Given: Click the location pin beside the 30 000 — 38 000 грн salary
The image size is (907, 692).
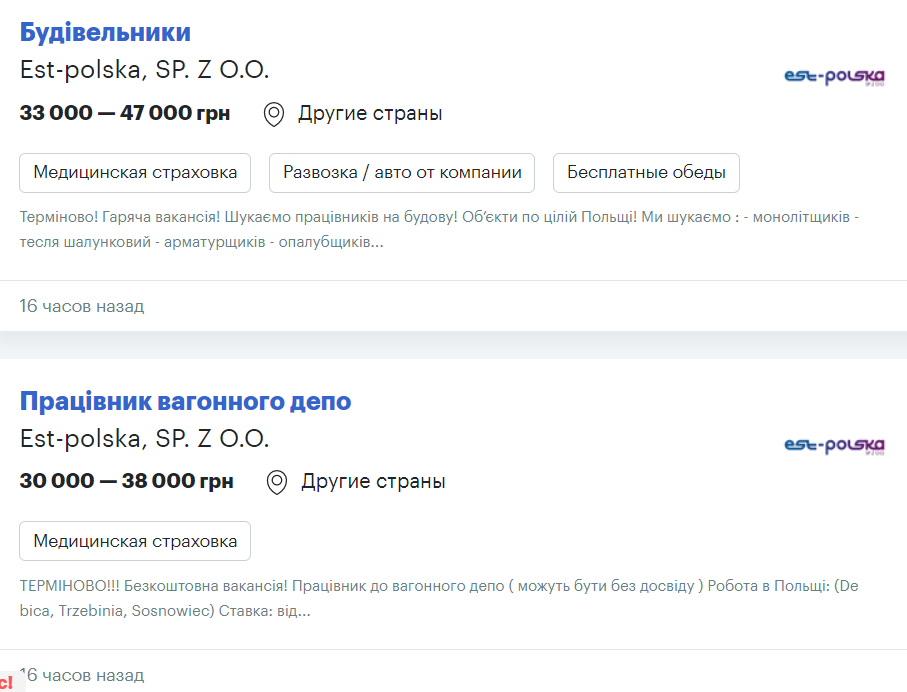Looking at the screenshot, I should coord(277,482).
